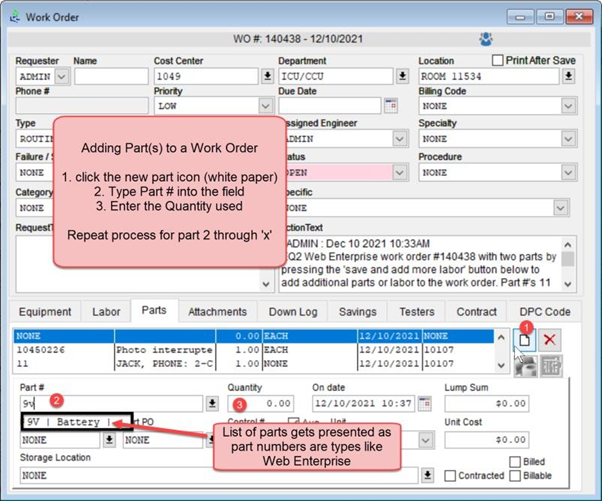
Task: Click the Department lookup arrow button
Action: tap(402, 76)
